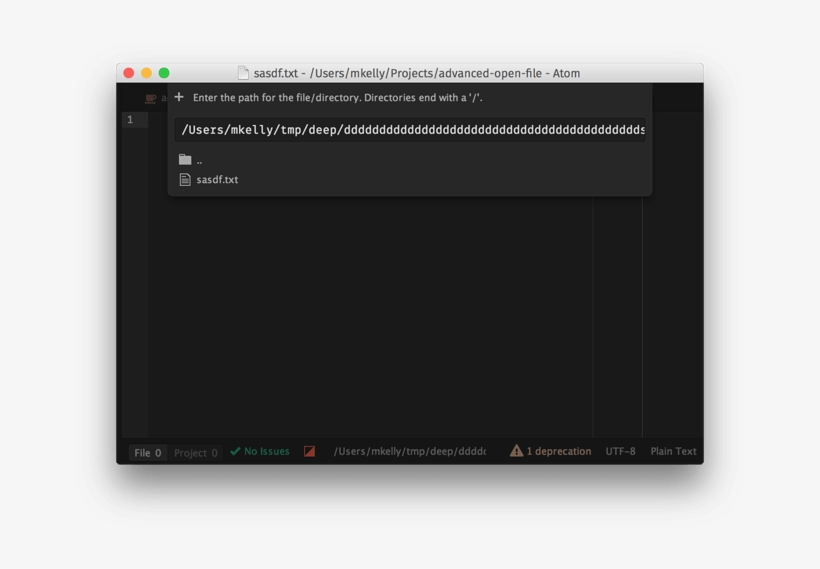This screenshot has width=820, height=569.
Task: Click the document proxy icon in title bar
Action: [243, 73]
